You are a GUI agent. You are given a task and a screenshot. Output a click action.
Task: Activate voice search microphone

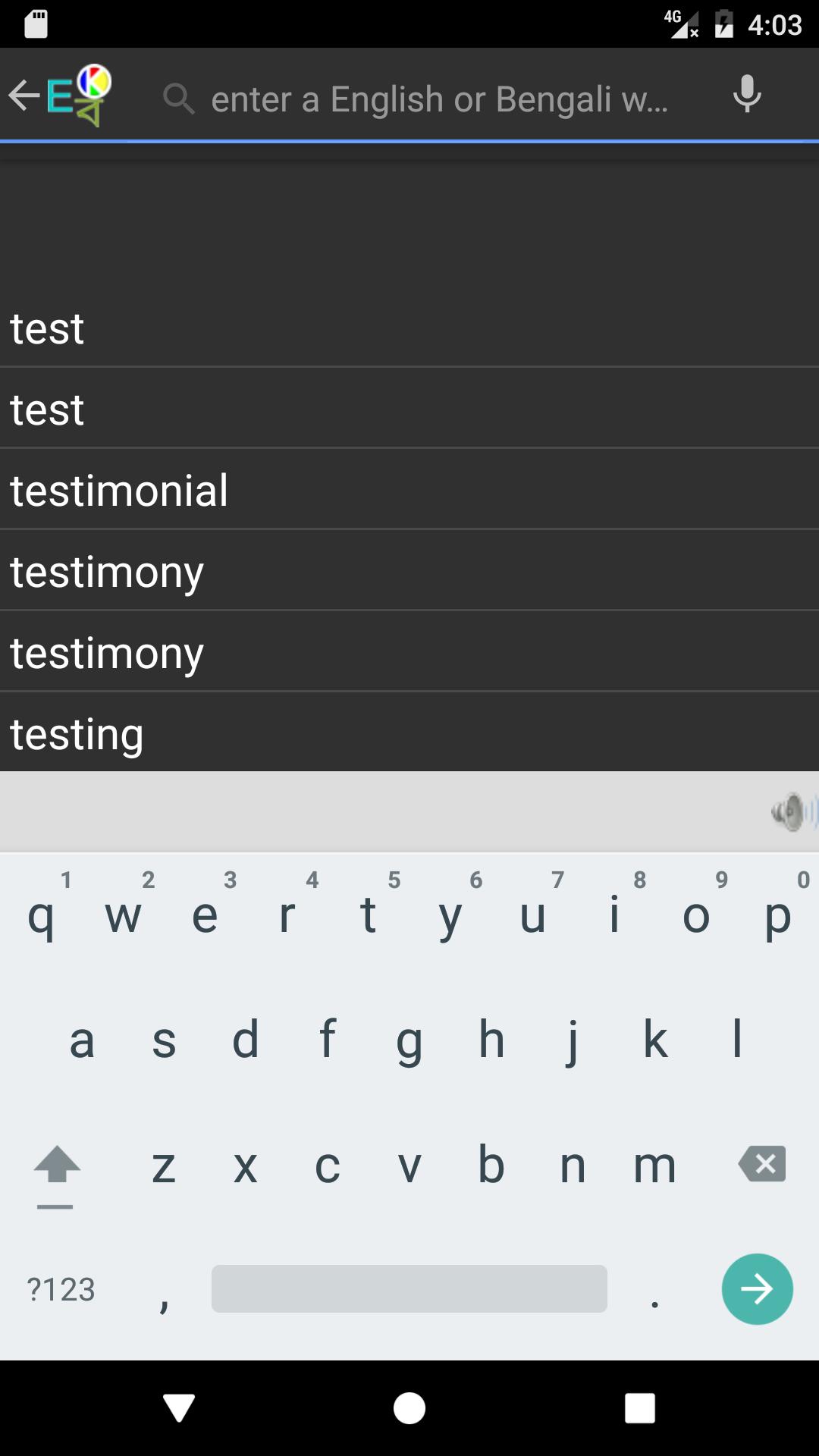[747, 95]
